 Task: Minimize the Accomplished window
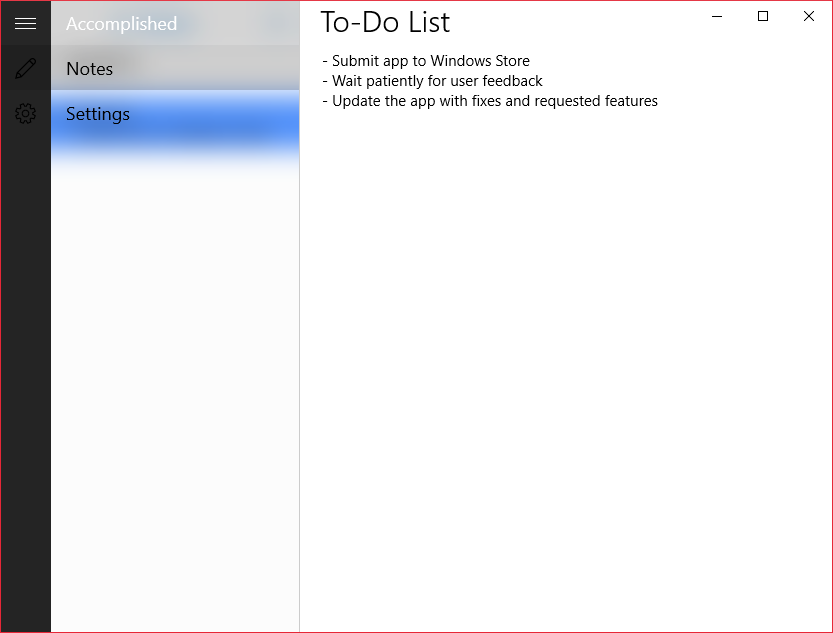(717, 16)
